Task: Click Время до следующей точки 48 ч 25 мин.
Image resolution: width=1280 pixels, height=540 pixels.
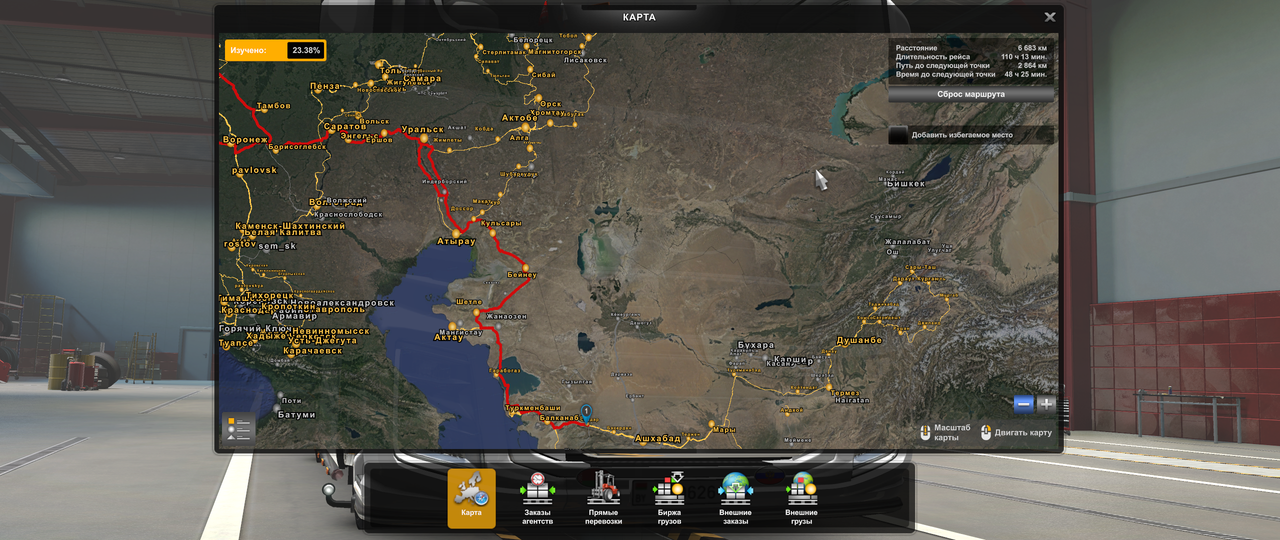Action: click(x=971, y=74)
